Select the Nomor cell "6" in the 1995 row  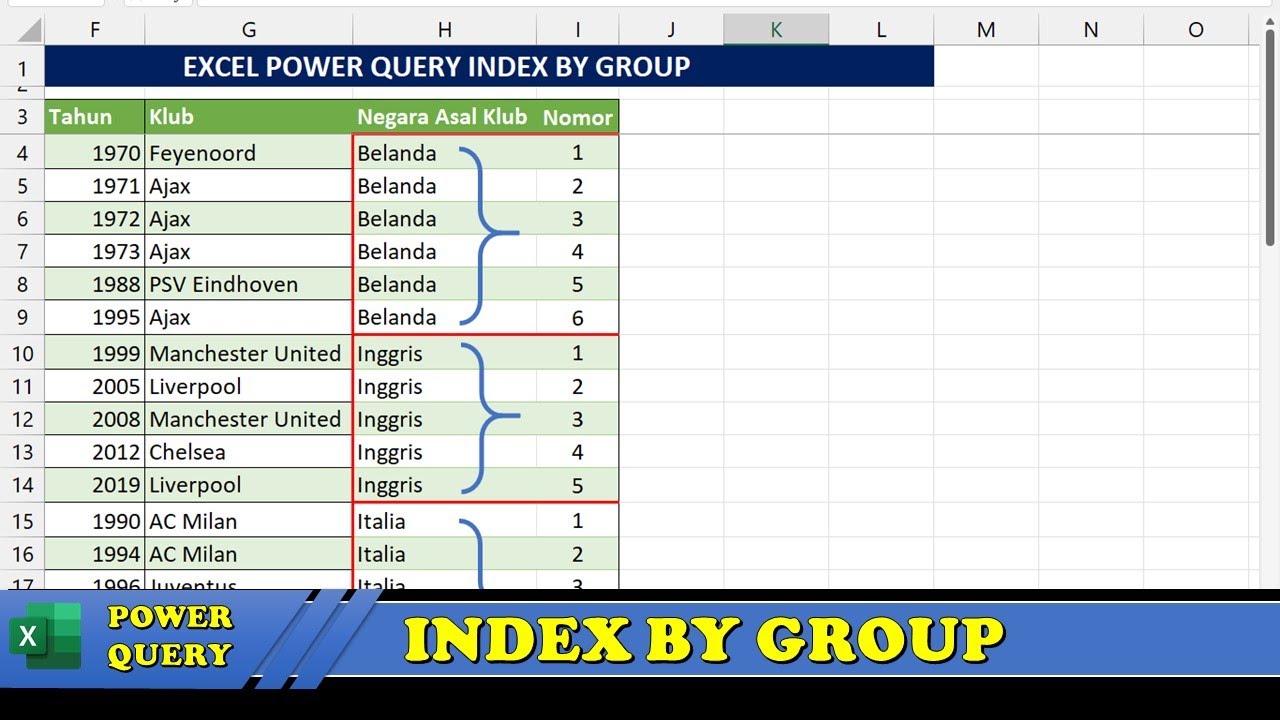click(578, 317)
